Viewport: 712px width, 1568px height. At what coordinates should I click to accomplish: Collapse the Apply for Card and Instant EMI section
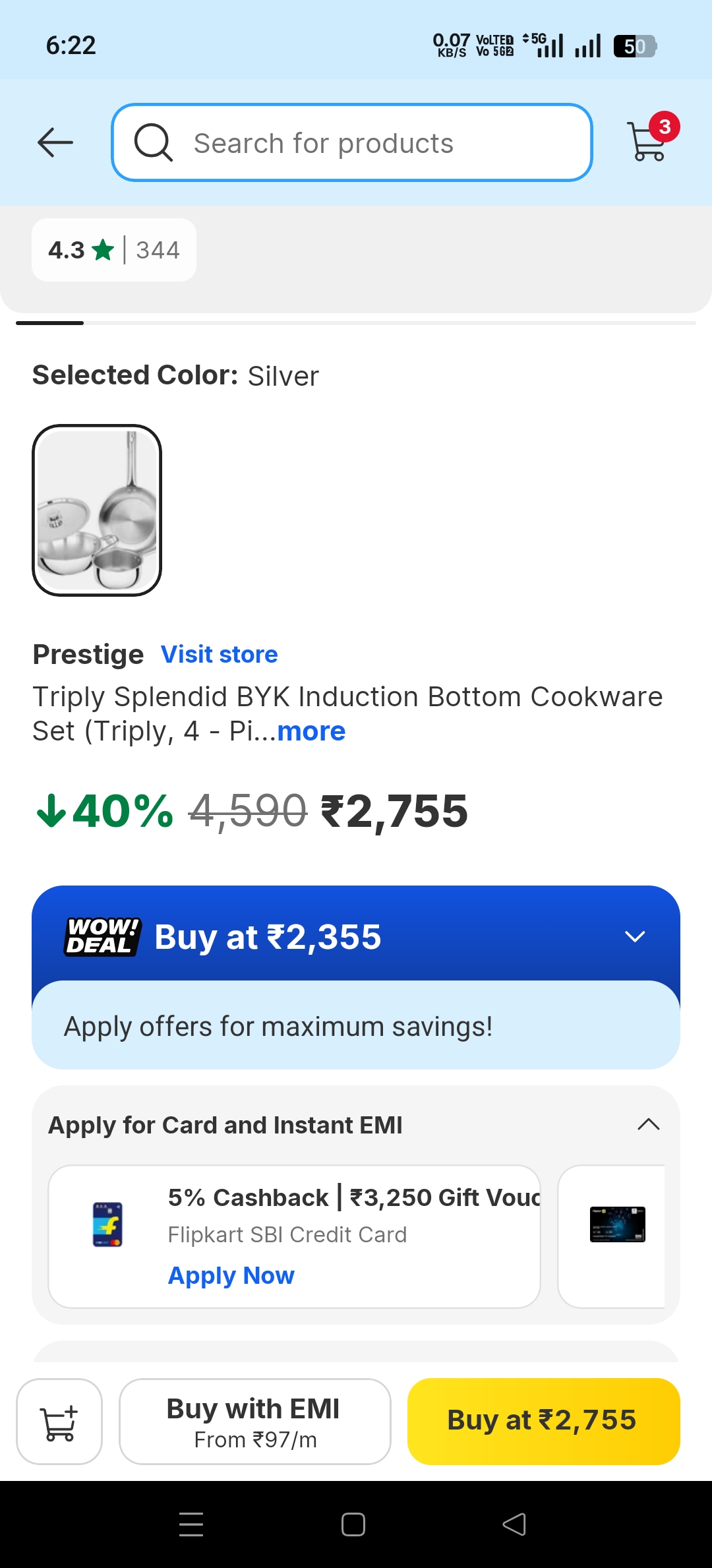pyautogui.click(x=649, y=1124)
